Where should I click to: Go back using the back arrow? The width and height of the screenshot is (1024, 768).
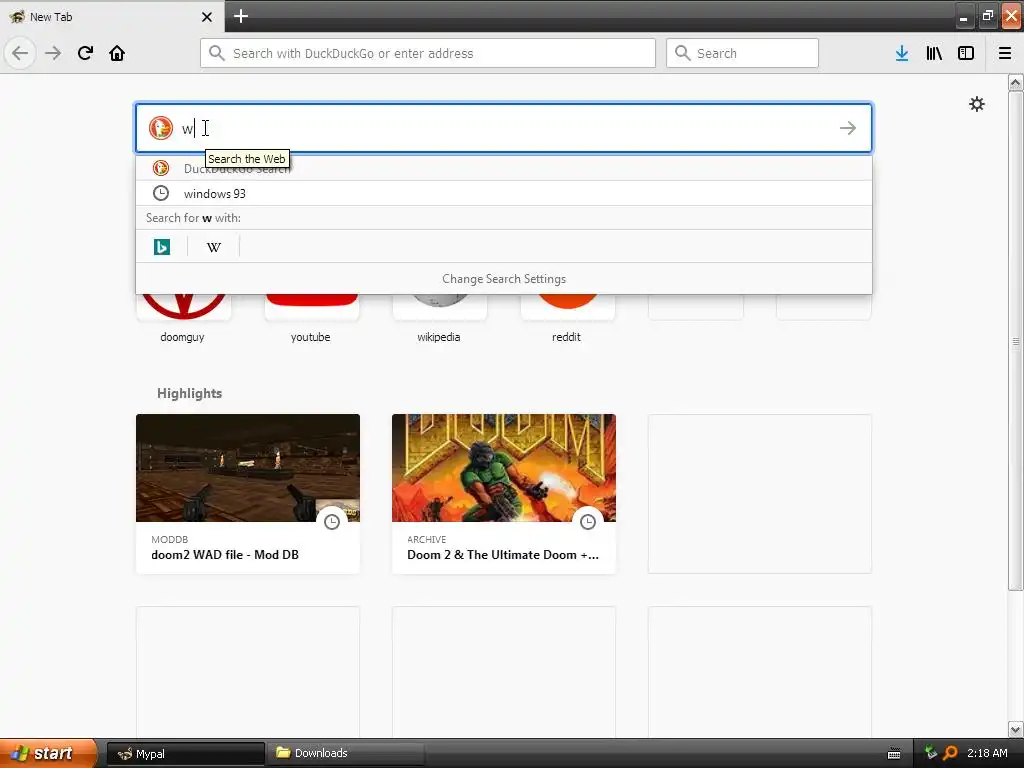pos(20,53)
